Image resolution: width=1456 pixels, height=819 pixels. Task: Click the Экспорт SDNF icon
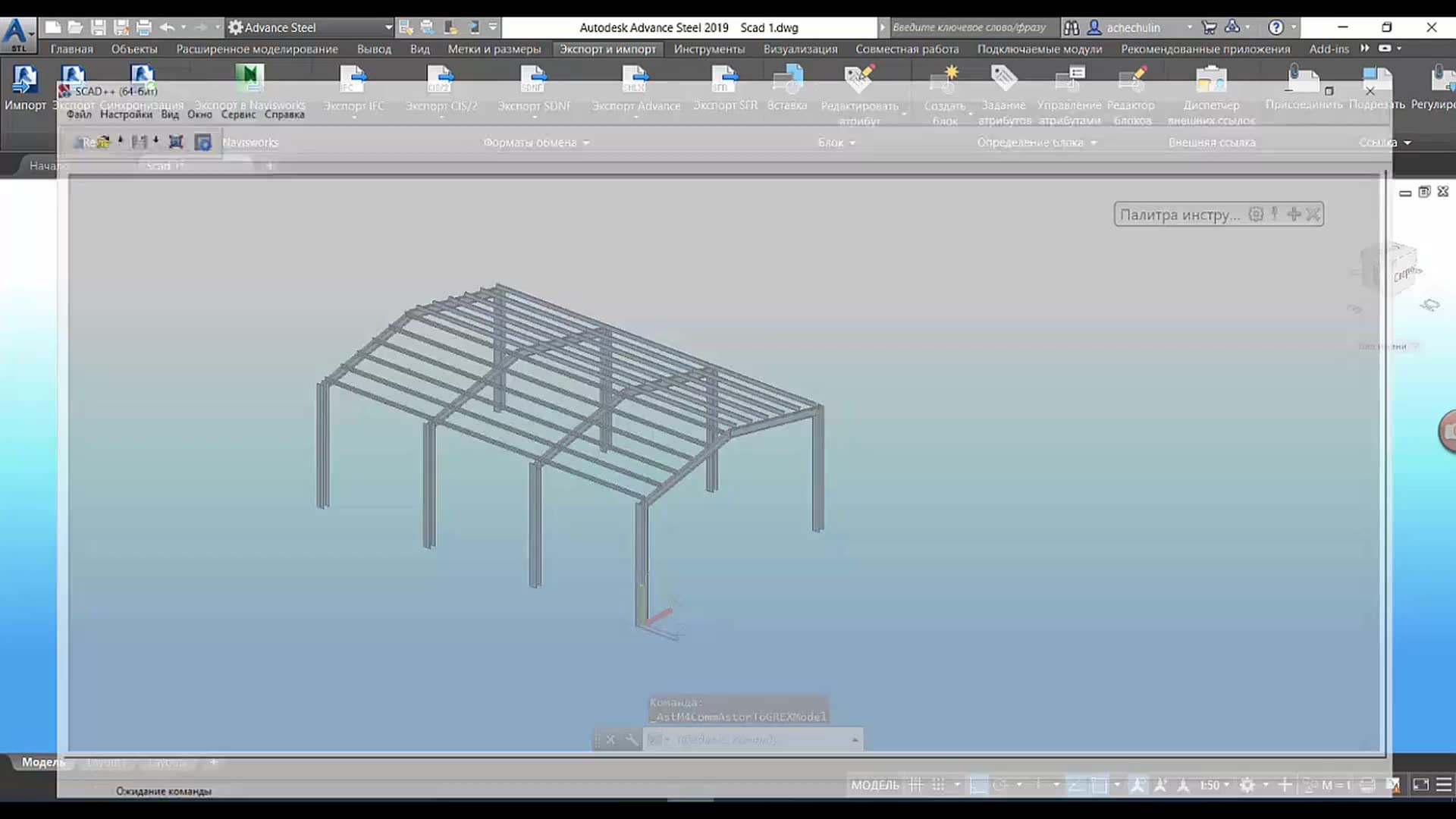tap(533, 78)
